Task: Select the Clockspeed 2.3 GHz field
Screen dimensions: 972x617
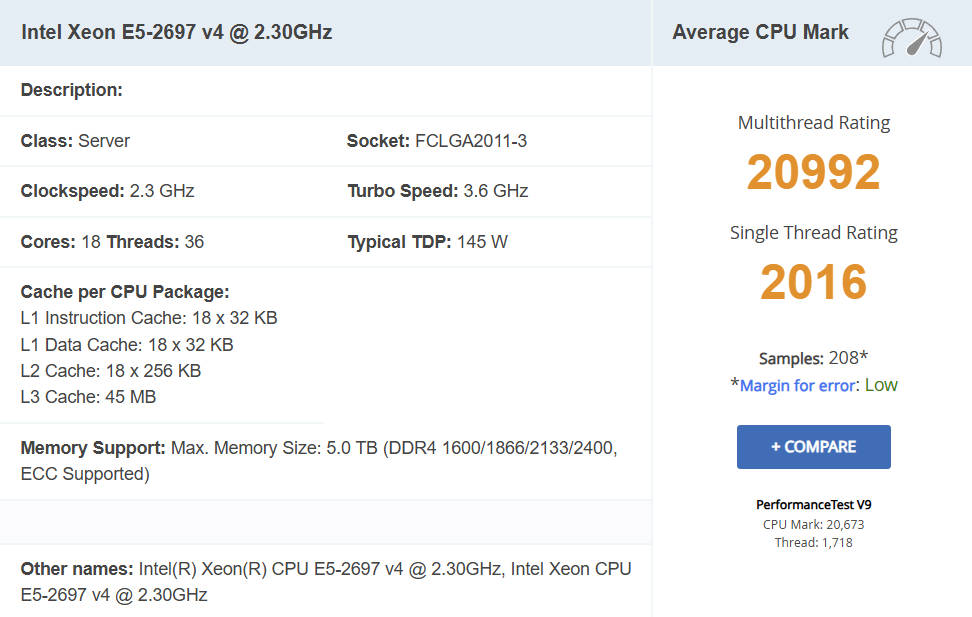Action: point(107,191)
